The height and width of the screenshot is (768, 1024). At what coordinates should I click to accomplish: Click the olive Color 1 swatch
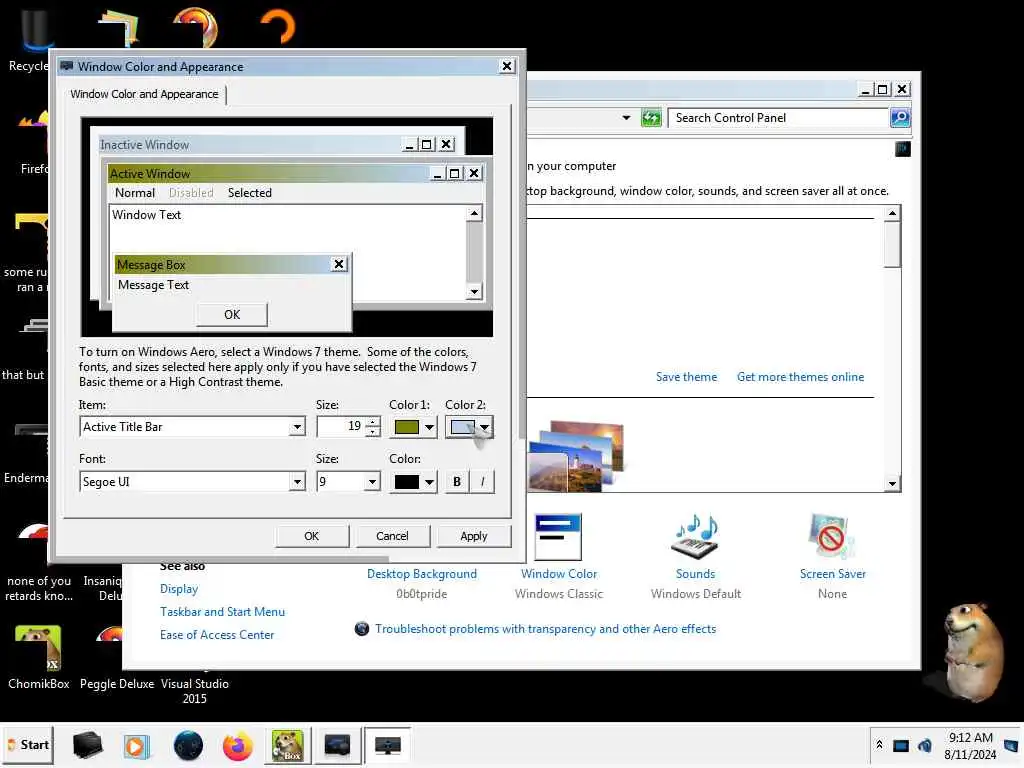pos(407,427)
